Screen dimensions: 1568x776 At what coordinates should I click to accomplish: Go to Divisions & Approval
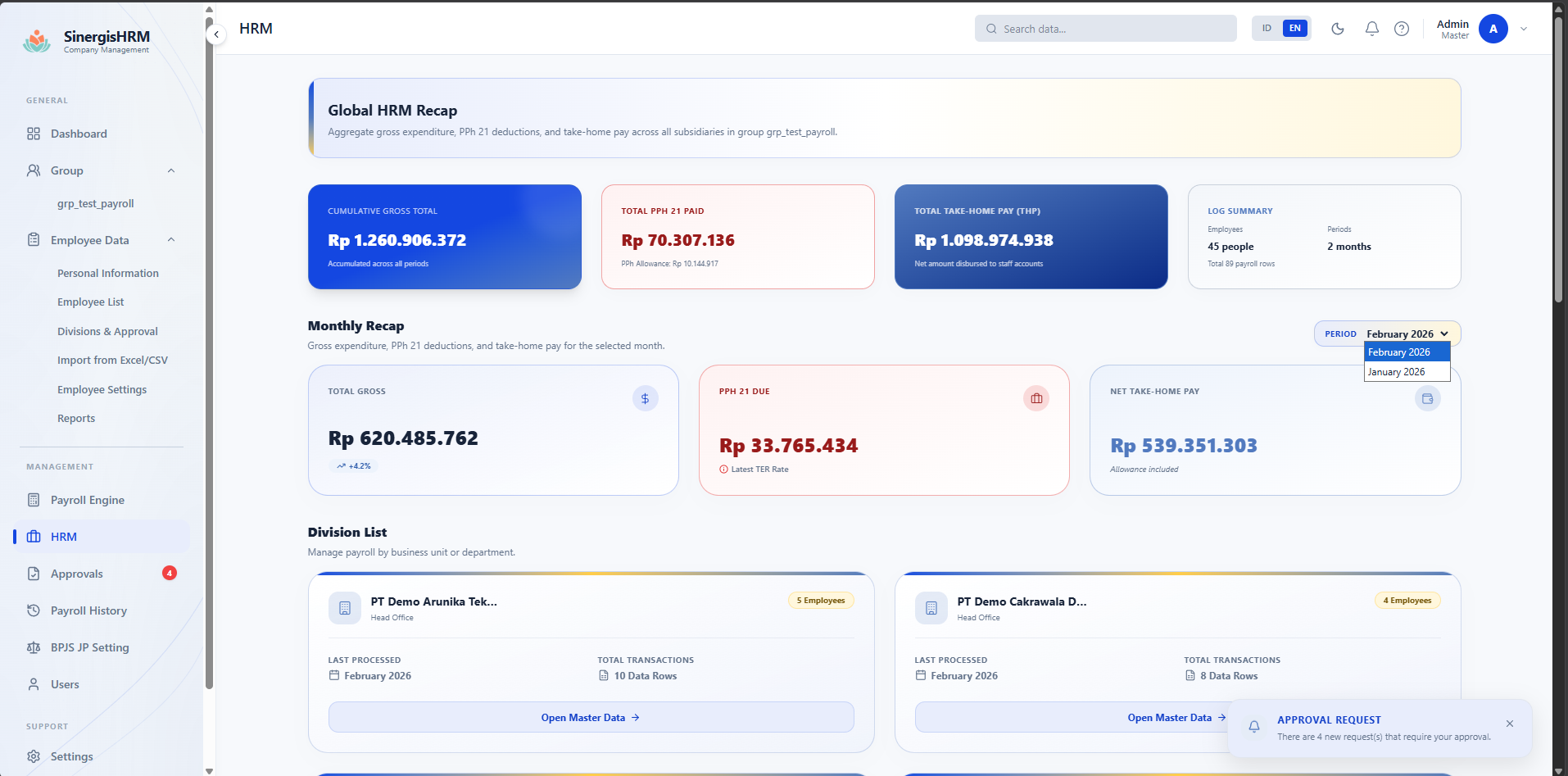107,331
